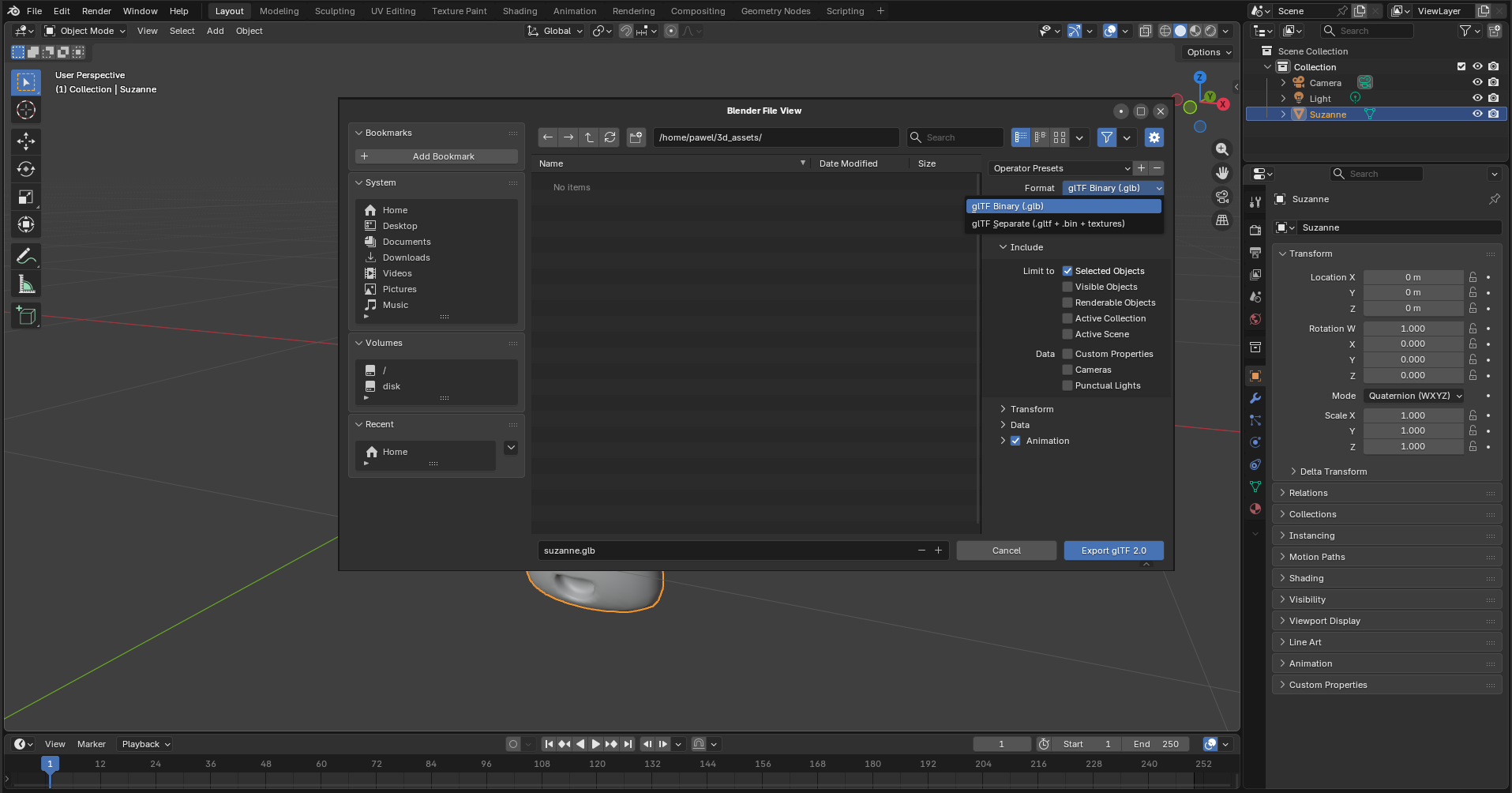This screenshot has width=1512, height=793.
Task: Go to the next folder in the file browser
Action: 568,137
